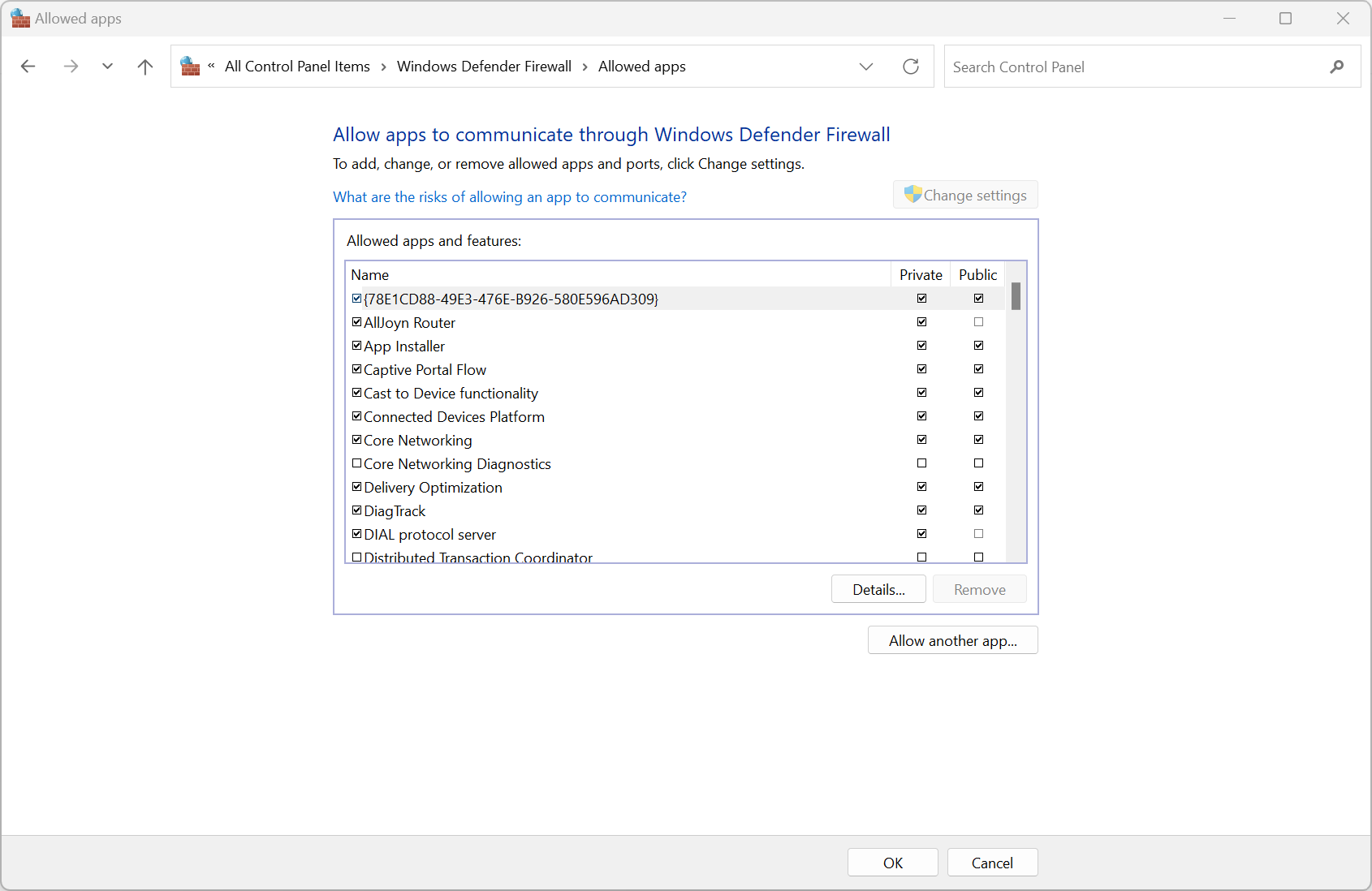Screen dimensions: 1372x891
Task: Click the Allowed apps title bar icon
Action: 20,18
